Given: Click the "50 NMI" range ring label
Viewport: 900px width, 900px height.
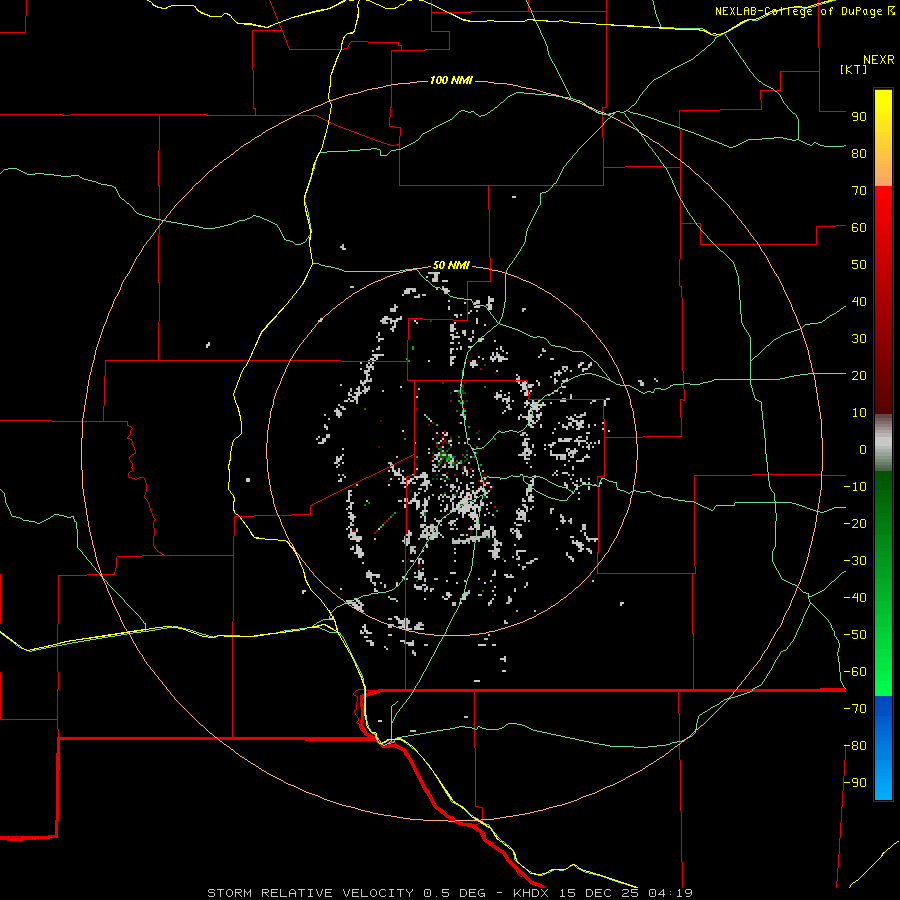Looking at the screenshot, I should click(451, 265).
